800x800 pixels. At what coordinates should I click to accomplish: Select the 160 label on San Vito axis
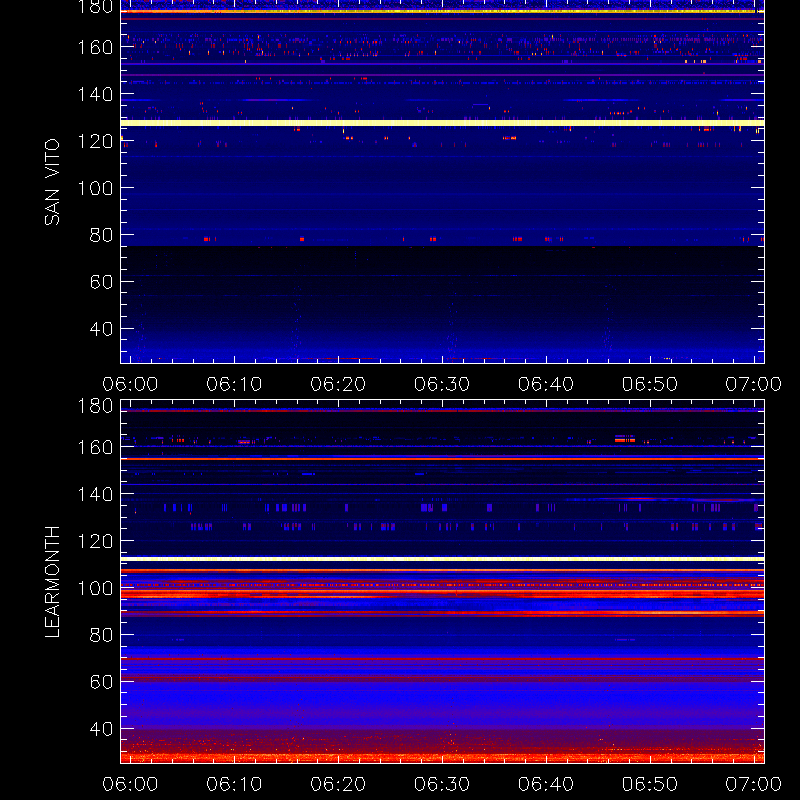click(x=95, y=47)
